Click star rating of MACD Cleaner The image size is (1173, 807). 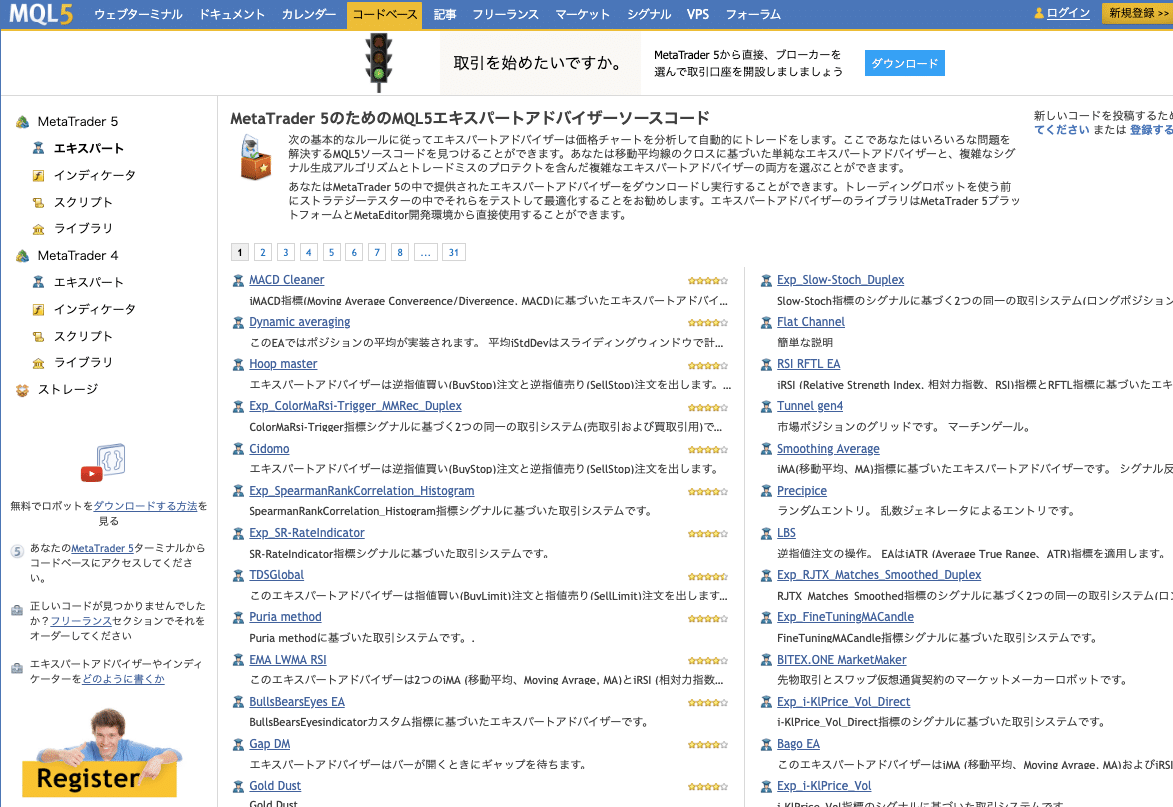(x=708, y=281)
